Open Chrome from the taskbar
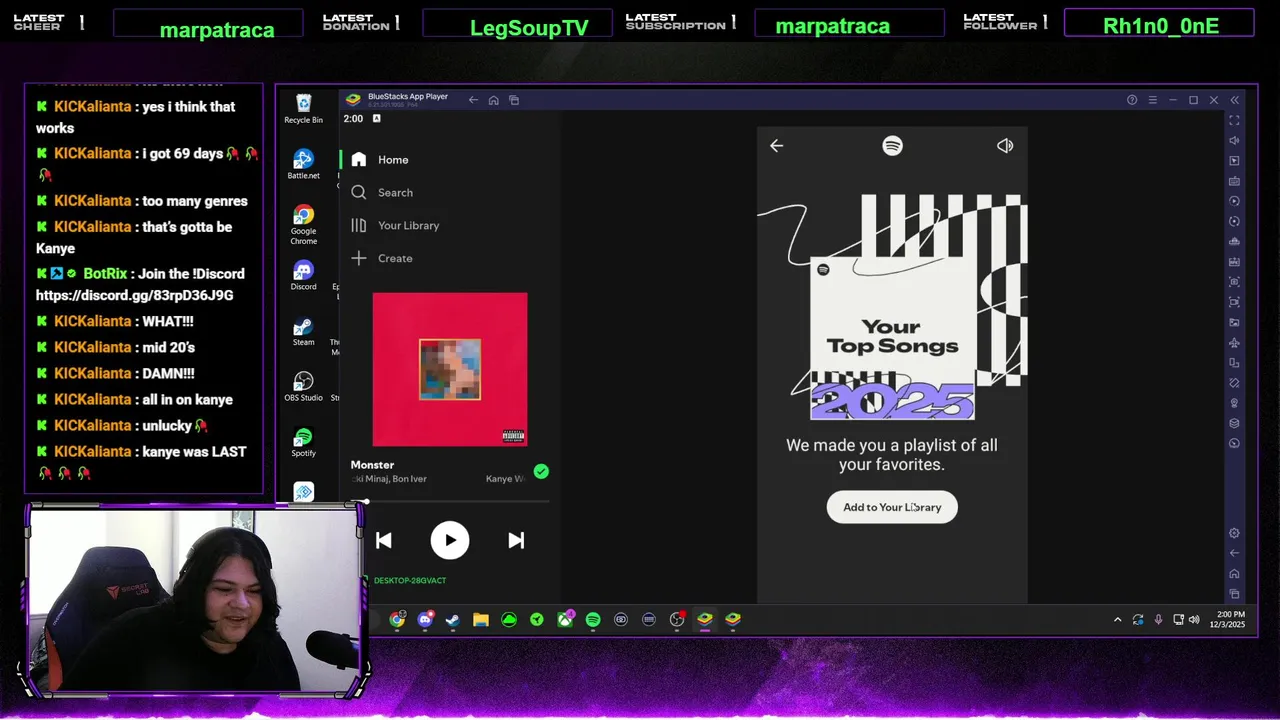The image size is (1280, 720). [x=397, y=620]
